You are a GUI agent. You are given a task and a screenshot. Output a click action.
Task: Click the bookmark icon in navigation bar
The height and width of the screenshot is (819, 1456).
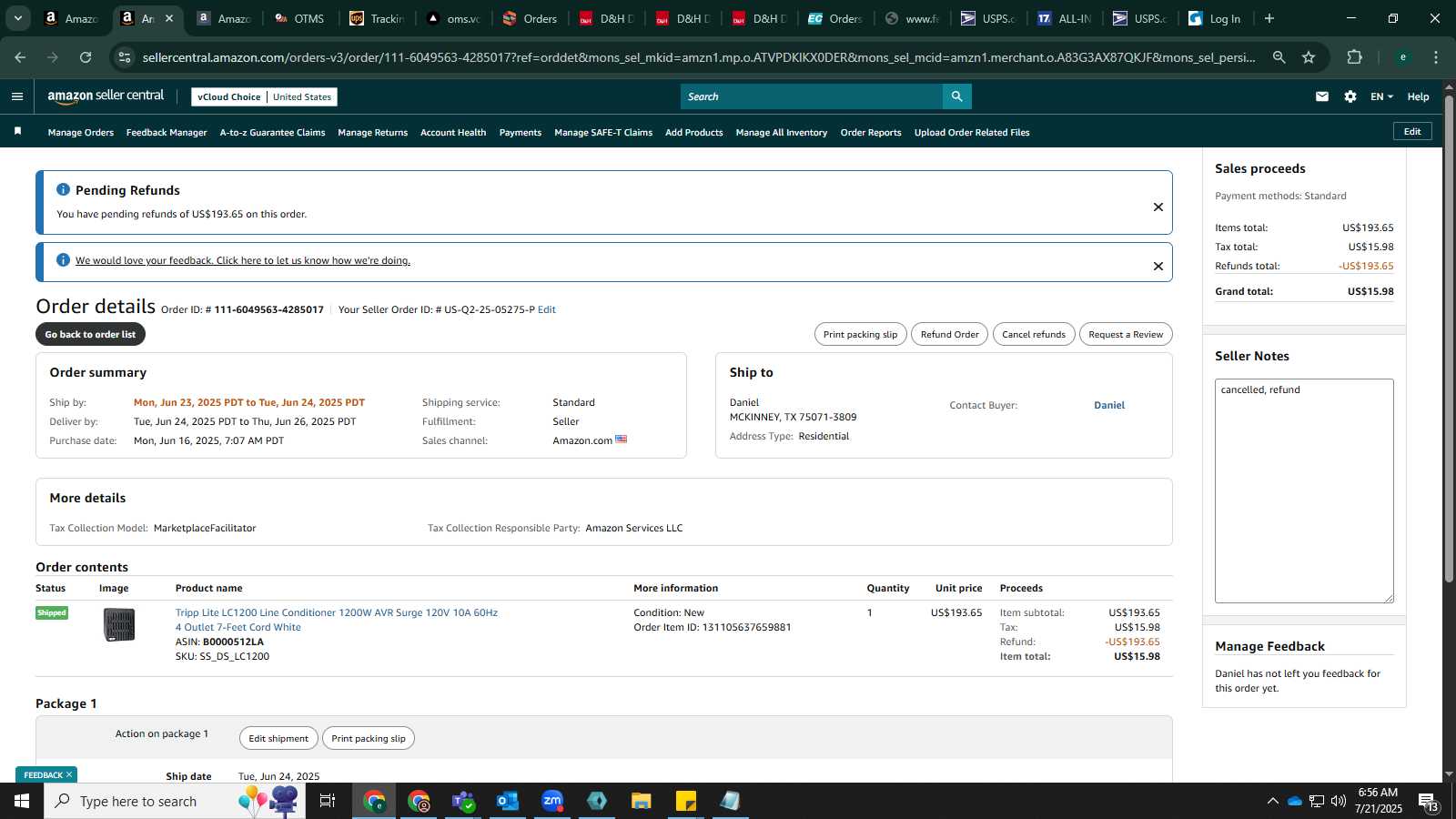click(17, 132)
